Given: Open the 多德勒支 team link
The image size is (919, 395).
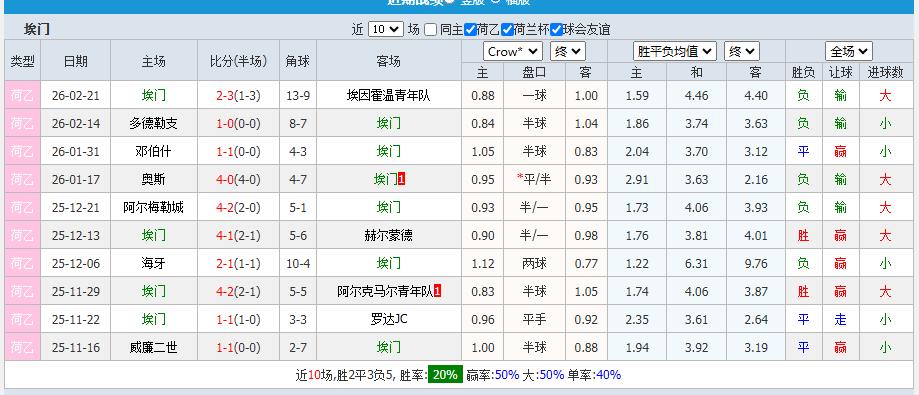Looking at the screenshot, I should coord(154,124).
